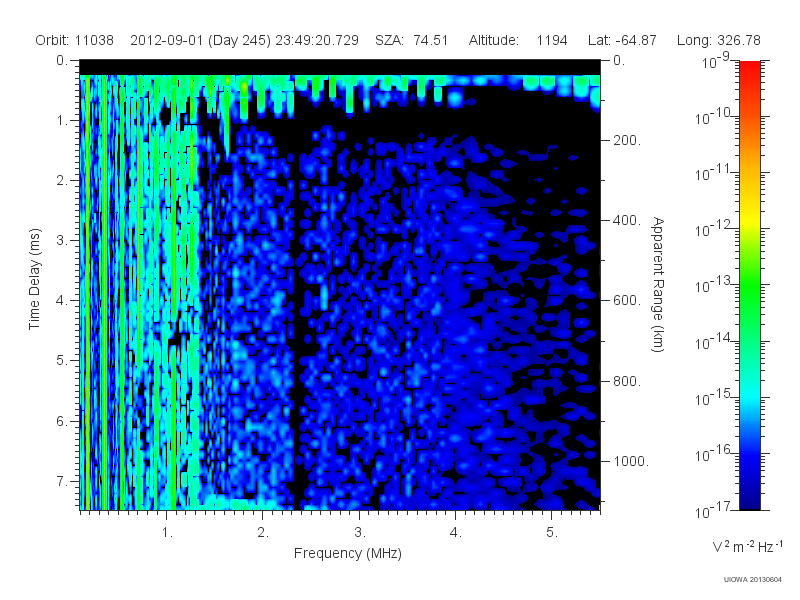800x600 pixels.
Task: Click the 'UIOWA 20130604' credit text
Action: tap(753, 580)
